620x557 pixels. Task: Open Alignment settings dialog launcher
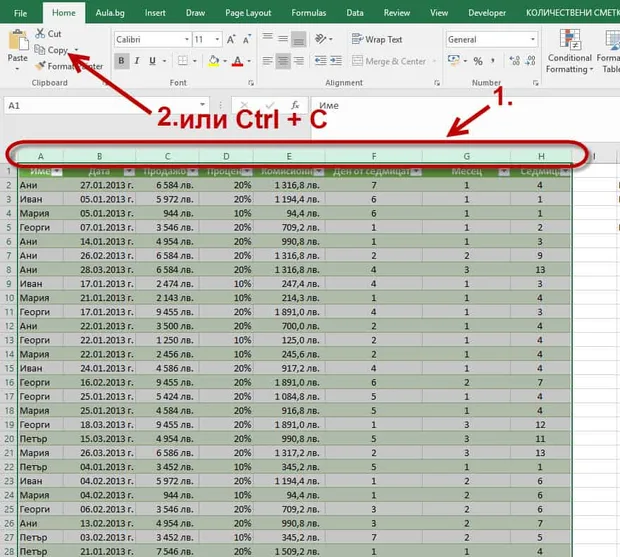pyautogui.click(x=437, y=83)
